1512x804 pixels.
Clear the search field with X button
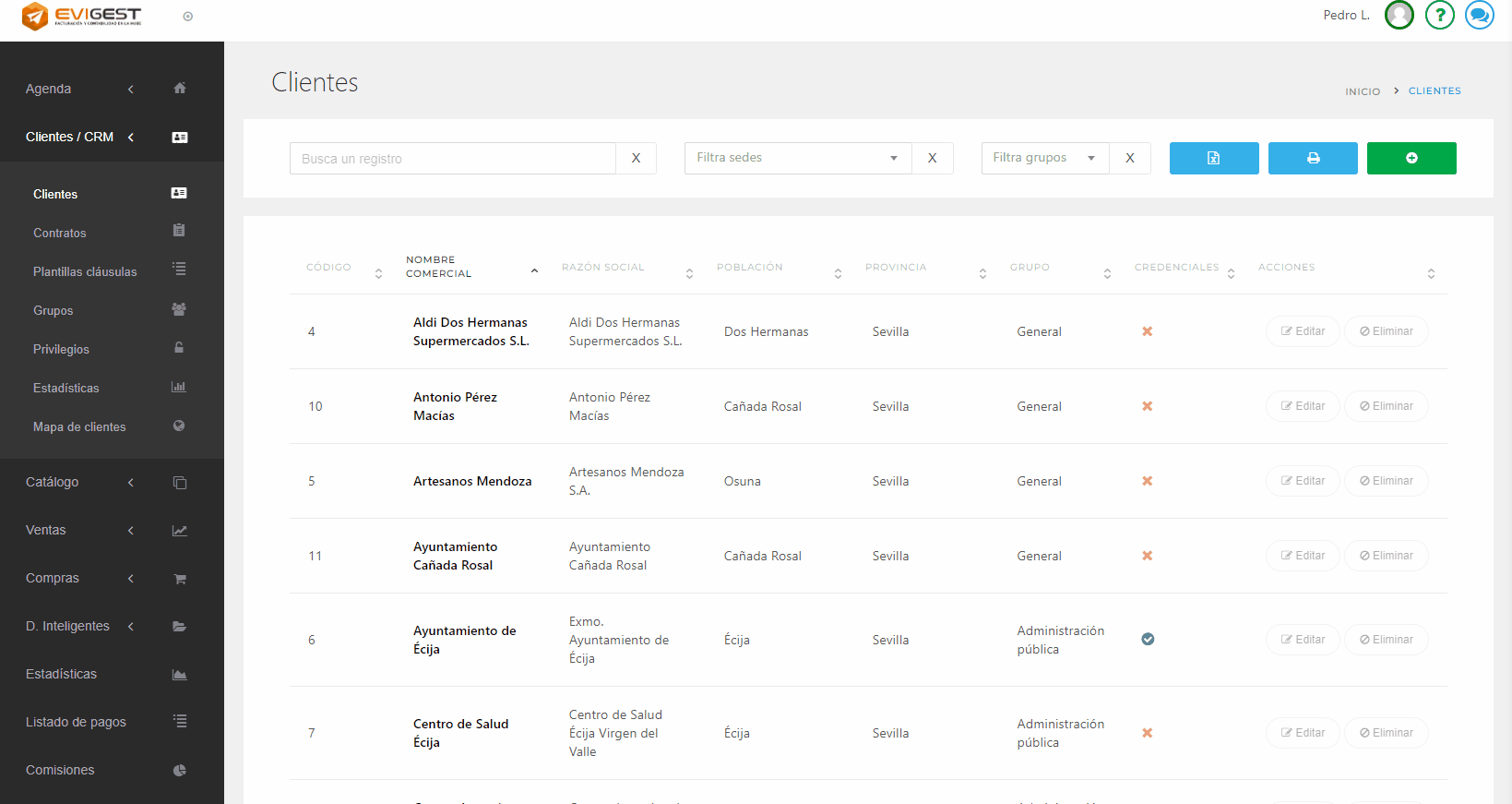[x=636, y=158]
